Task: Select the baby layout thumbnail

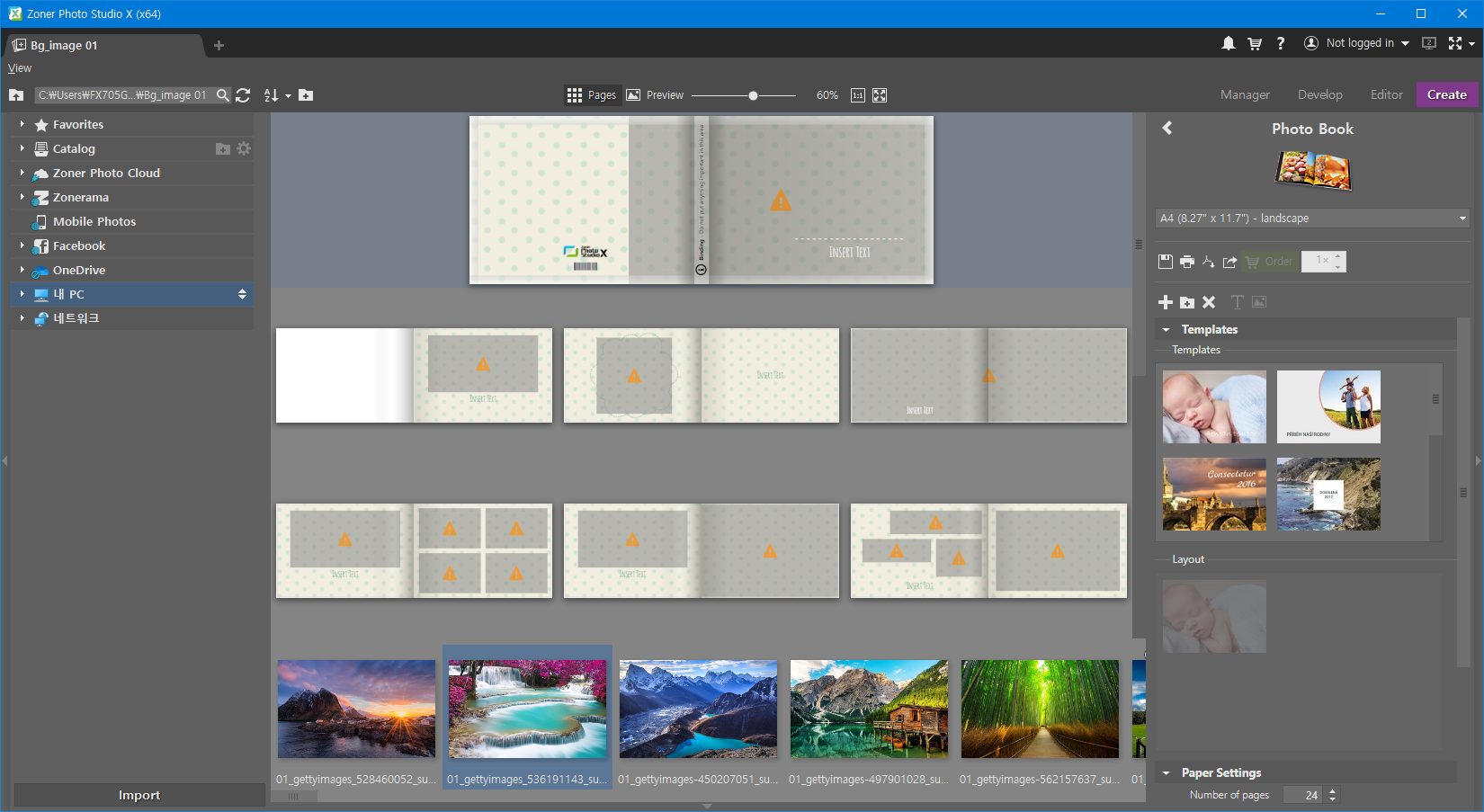Action: pyautogui.click(x=1214, y=616)
